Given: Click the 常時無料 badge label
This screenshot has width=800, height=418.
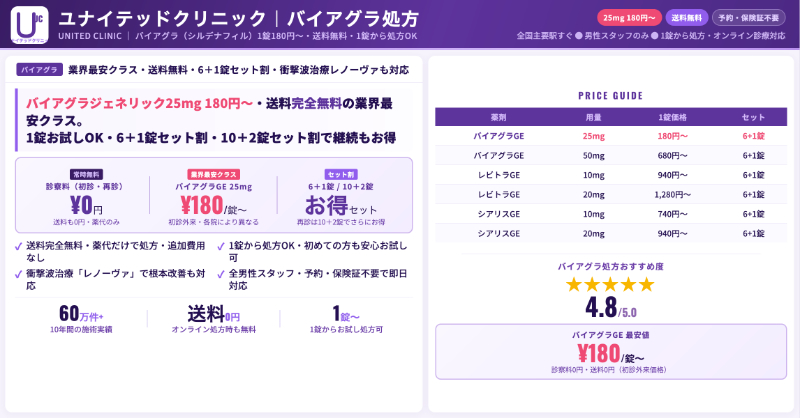Looking at the screenshot, I should point(87,174).
